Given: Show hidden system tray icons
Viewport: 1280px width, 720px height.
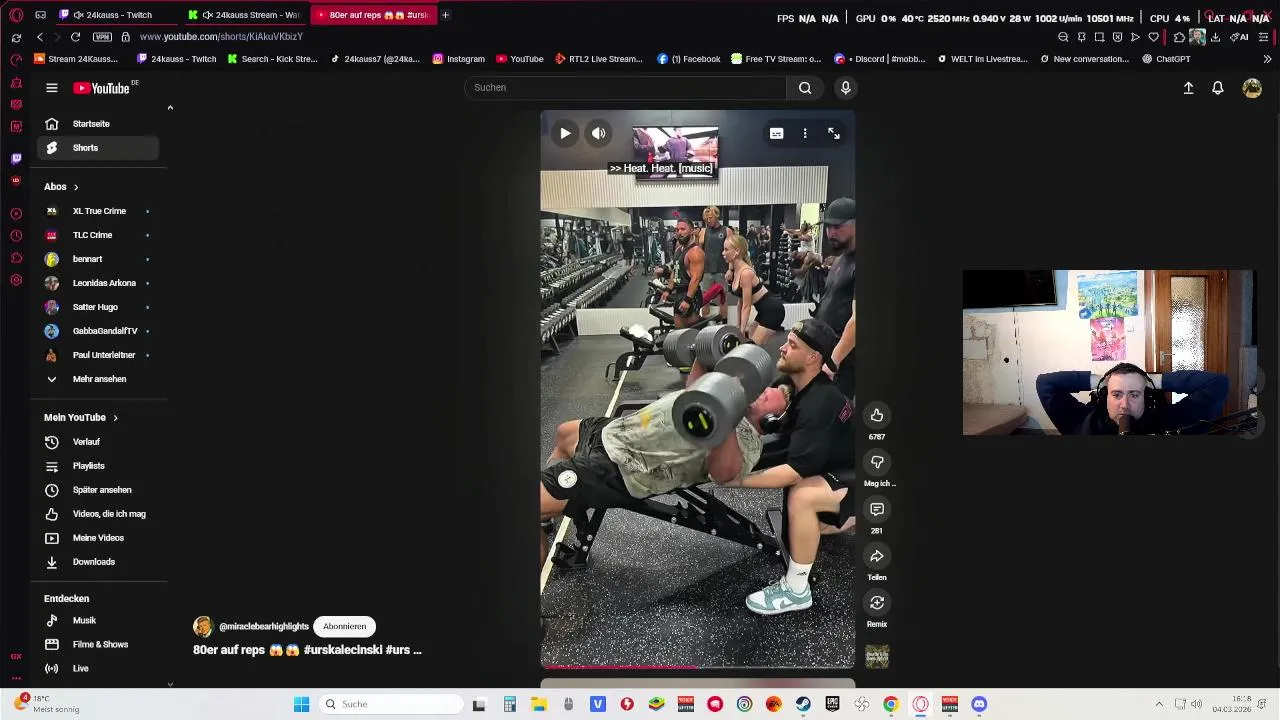Looking at the screenshot, I should coord(1159,704).
